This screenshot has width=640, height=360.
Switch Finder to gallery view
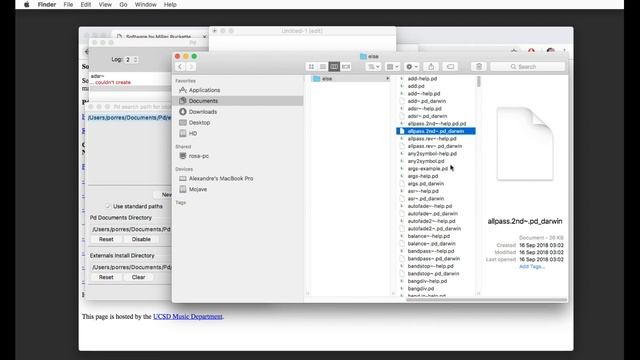point(346,67)
